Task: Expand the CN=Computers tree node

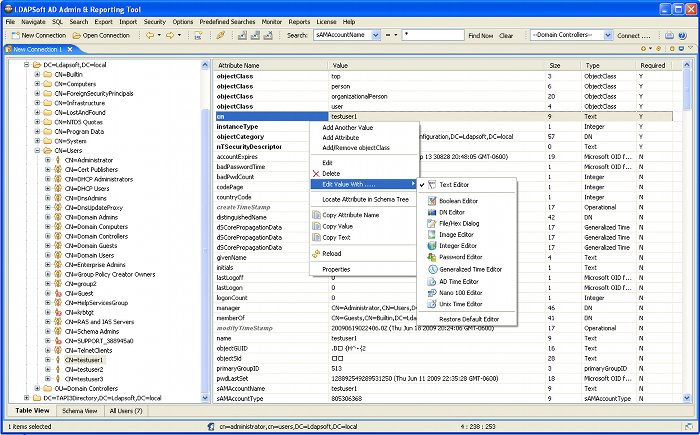Action: [37, 84]
